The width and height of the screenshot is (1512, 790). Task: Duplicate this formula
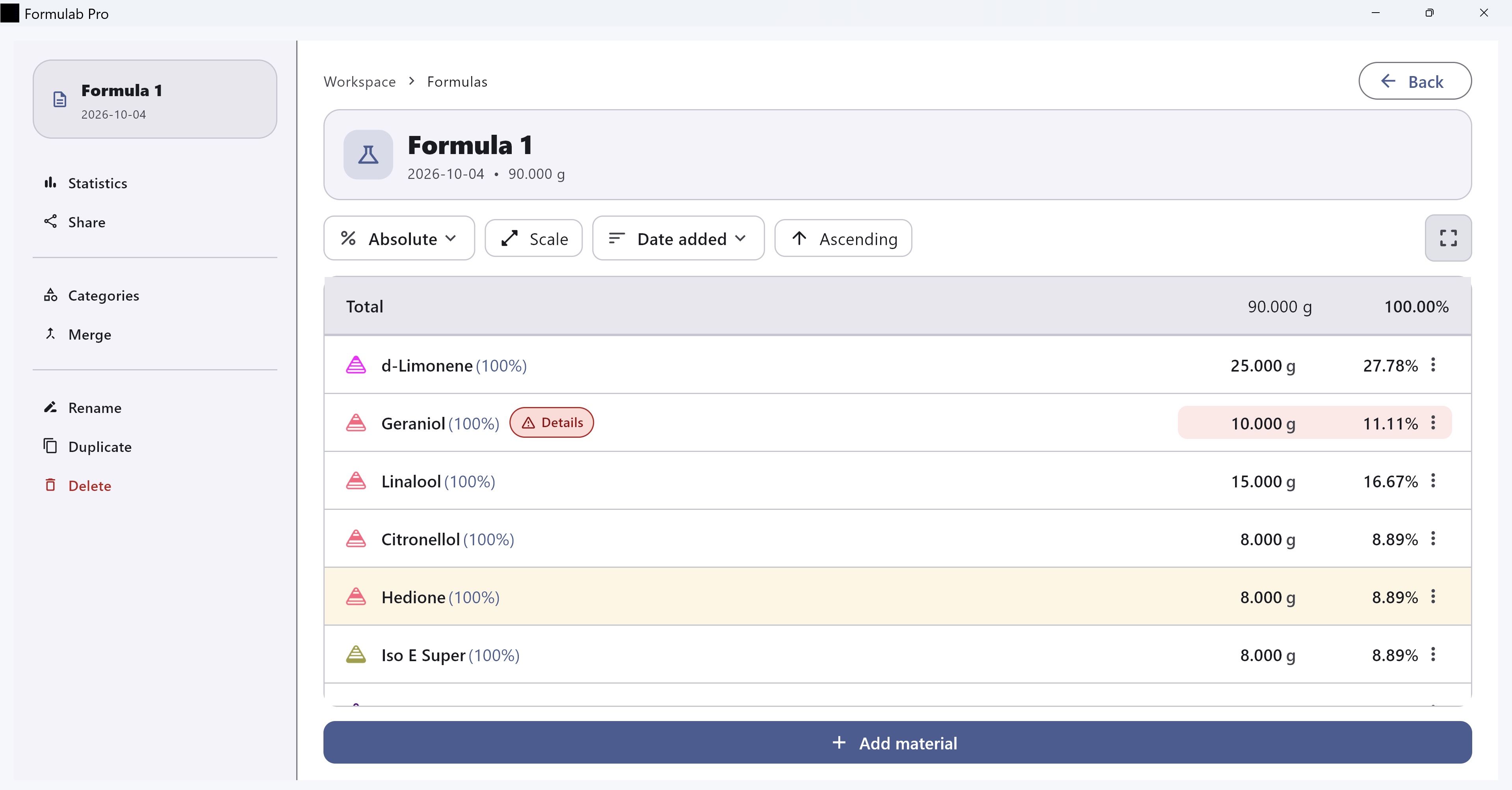coord(87,447)
